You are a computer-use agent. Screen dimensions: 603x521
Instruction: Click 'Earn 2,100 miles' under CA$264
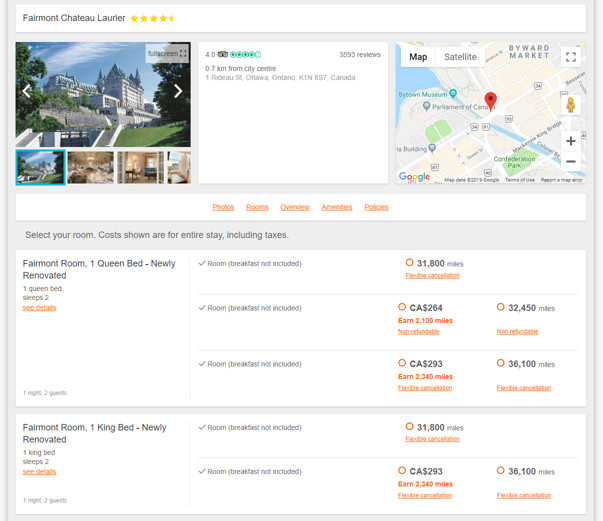[x=425, y=320]
